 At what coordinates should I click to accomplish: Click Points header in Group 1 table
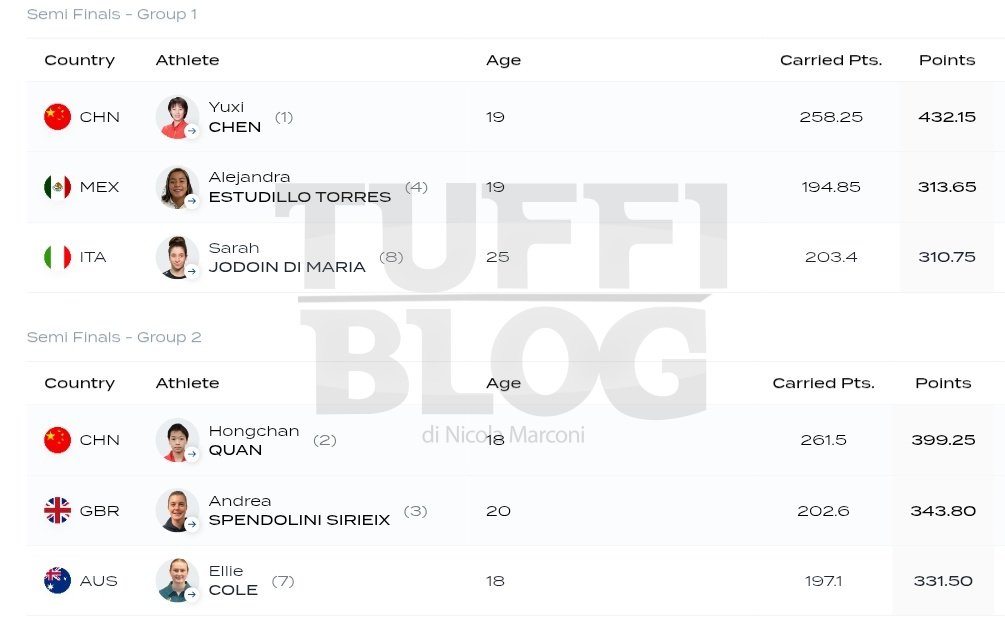[x=947, y=60]
